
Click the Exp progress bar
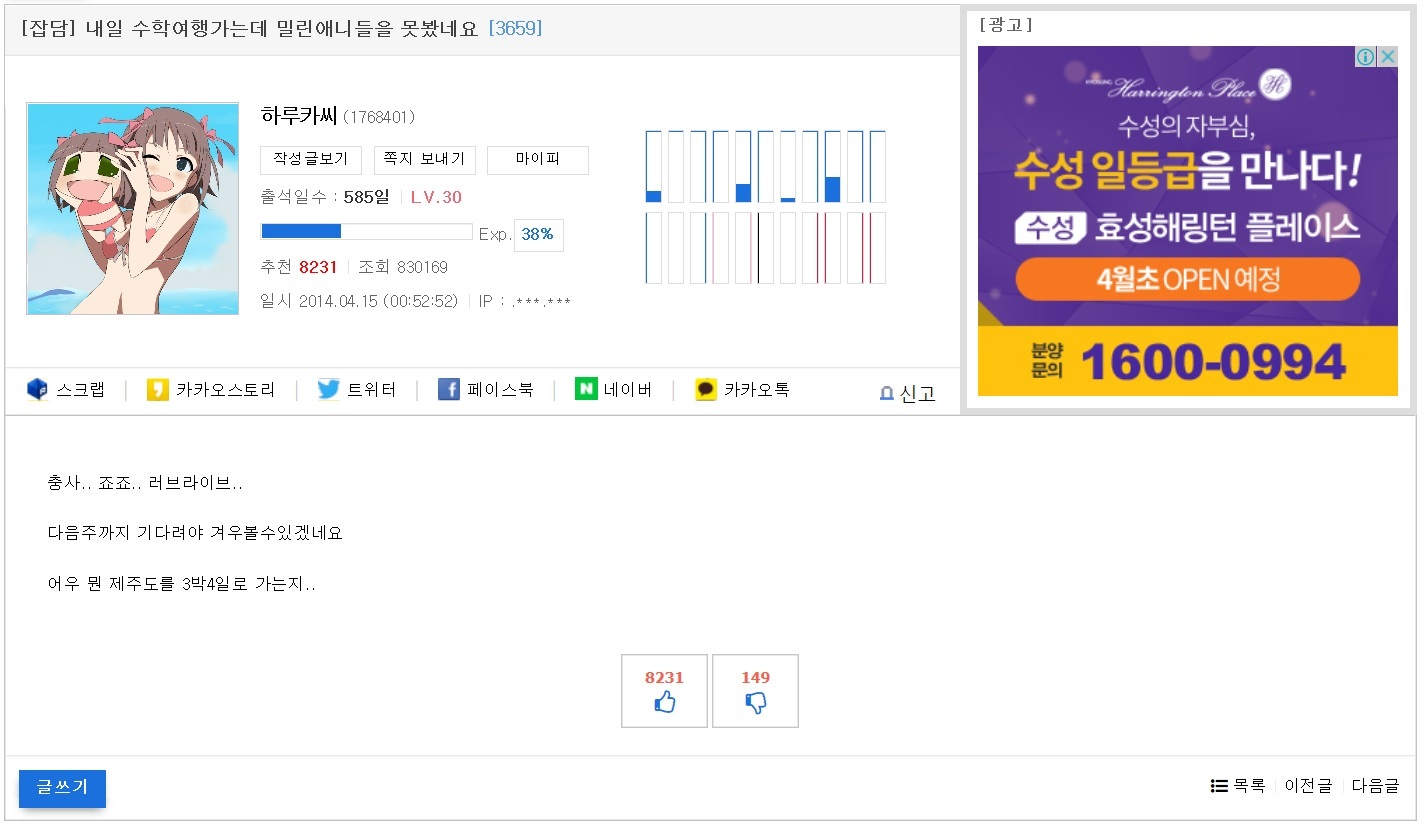[366, 232]
